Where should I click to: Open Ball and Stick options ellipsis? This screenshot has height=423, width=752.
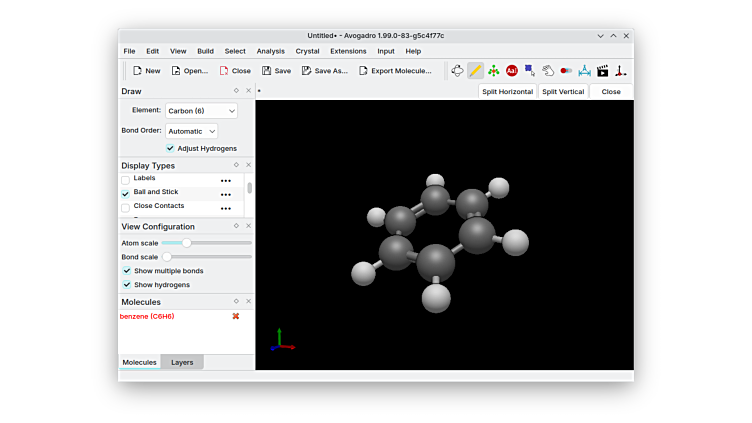tap(225, 194)
